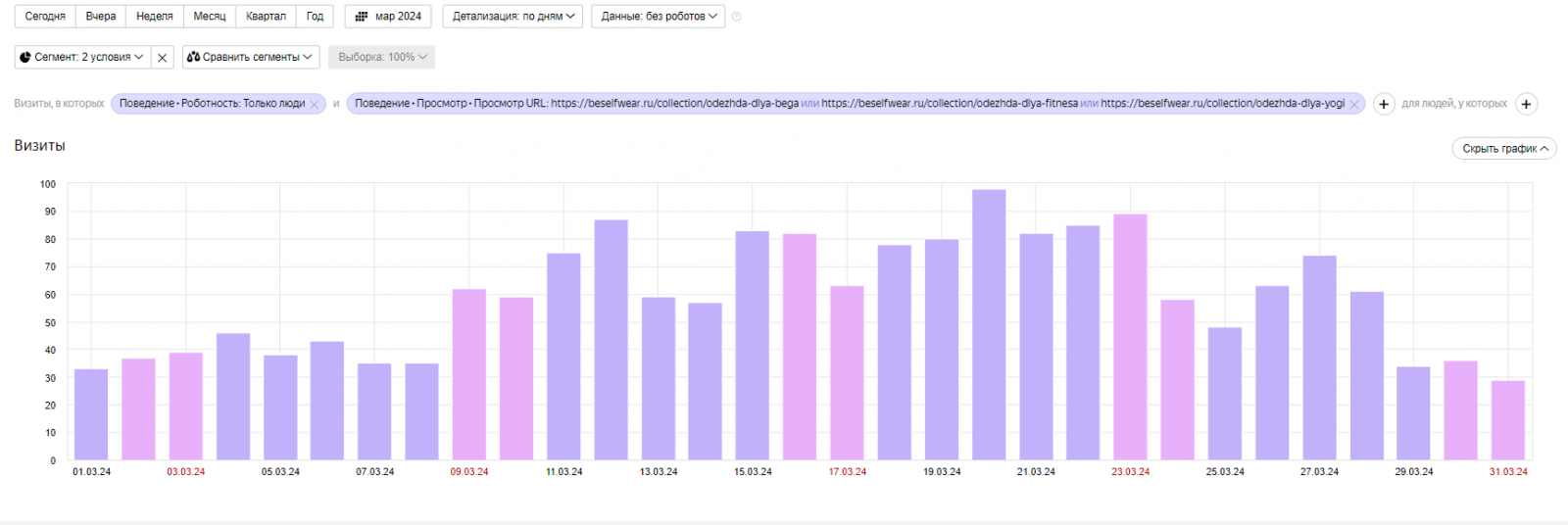1568x525 pixels.
Task: Collapse chart with 'Скрыть график'
Action: pyautogui.click(x=1503, y=149)
